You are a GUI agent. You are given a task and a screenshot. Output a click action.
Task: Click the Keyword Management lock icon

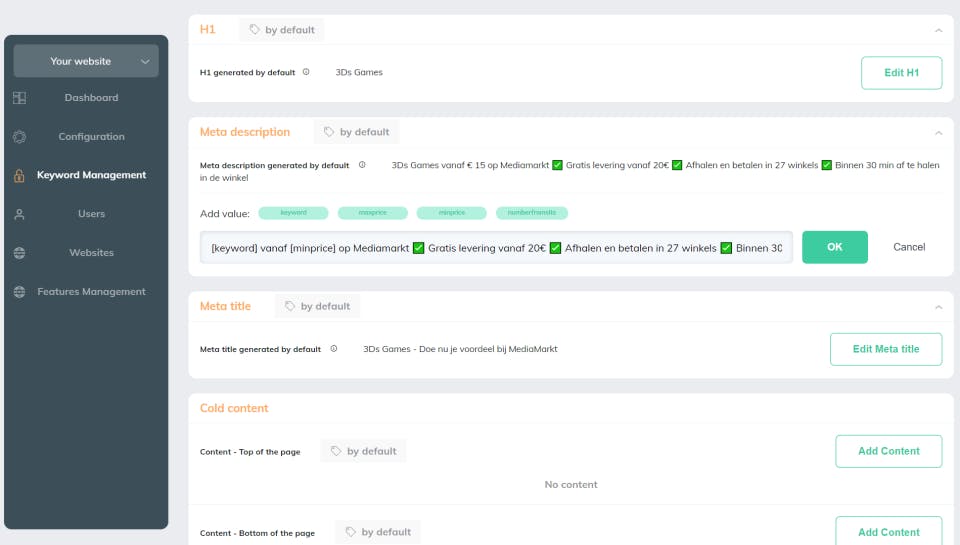point(20,176)
